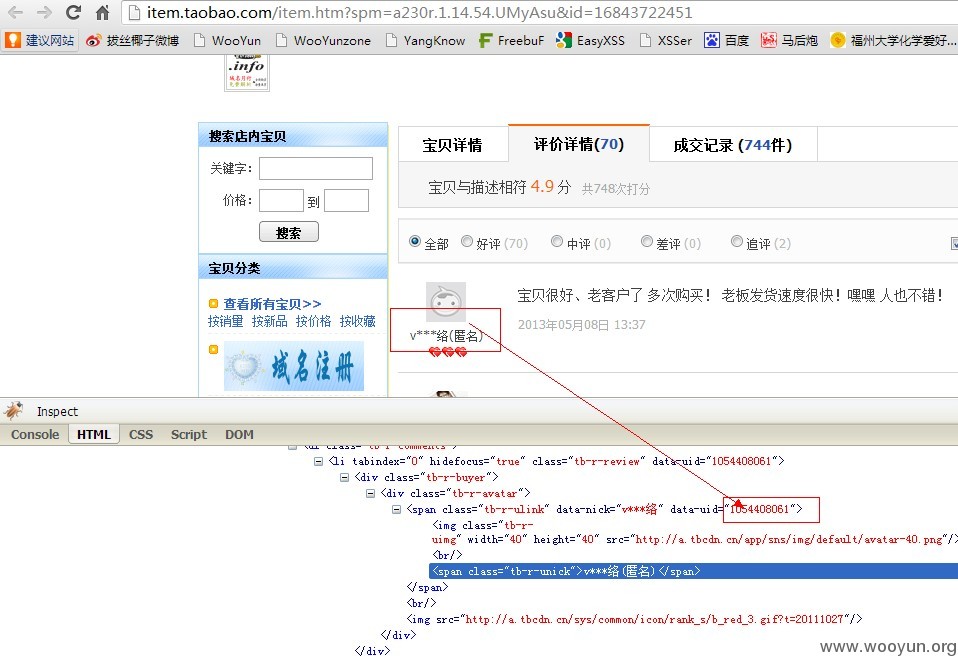958x656 pixels.
Task: Select the 追评 (2) radio button
Action: [x=737, y=241]
